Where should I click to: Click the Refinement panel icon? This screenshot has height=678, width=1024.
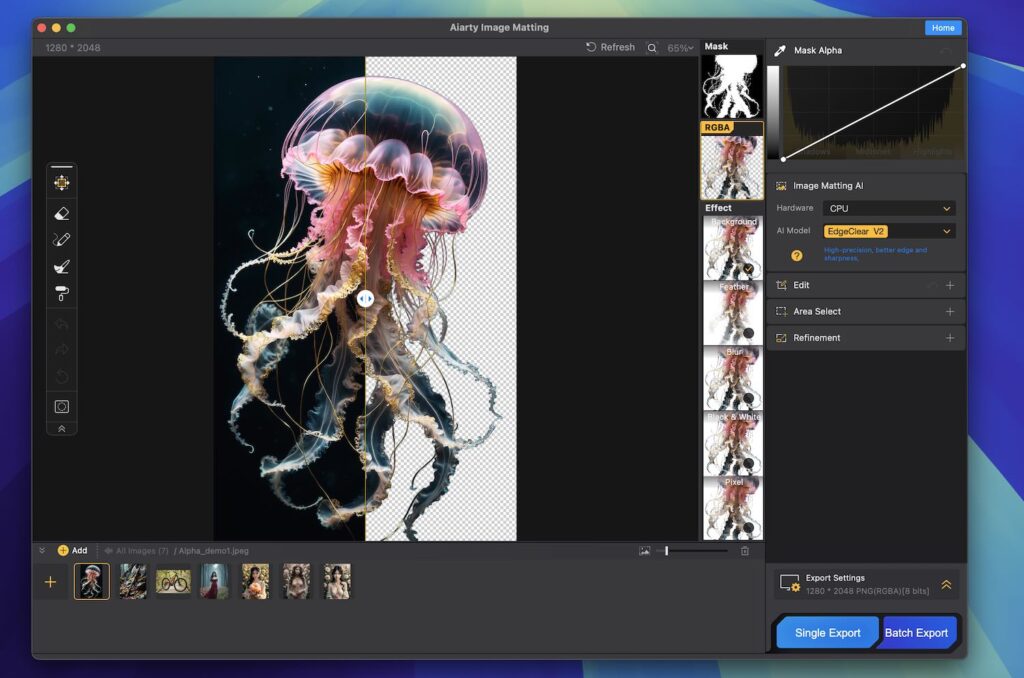(781, 338)
